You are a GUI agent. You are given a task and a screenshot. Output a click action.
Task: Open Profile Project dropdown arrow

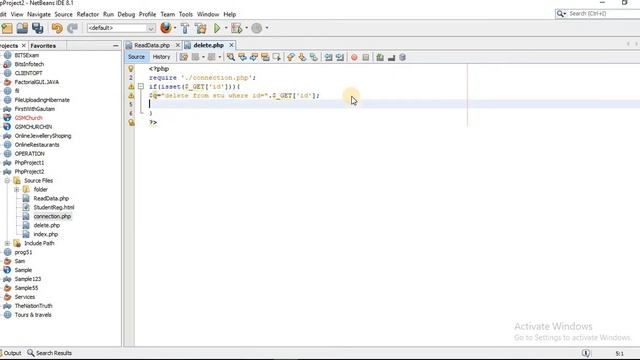tap(267, 28)
